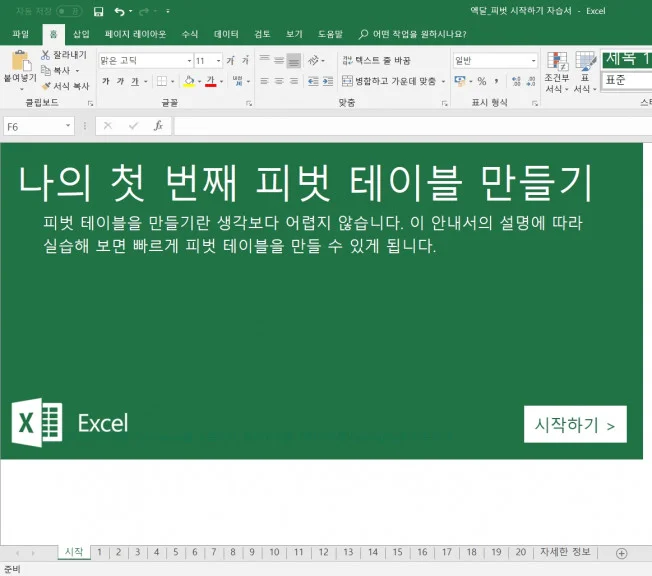Screen dimensions: 652x576
Task: Click the Name Box showing F6
Action: (x=35, y=126)
